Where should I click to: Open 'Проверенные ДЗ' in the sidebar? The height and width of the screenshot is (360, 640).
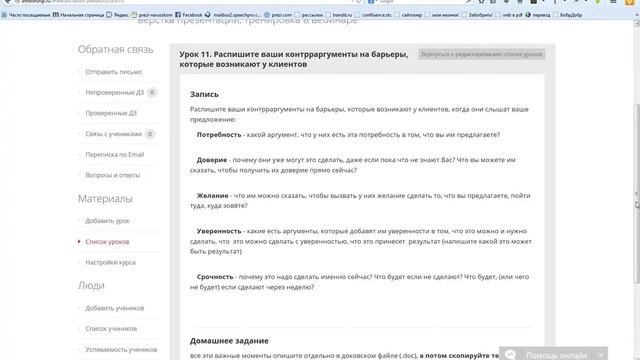111,113
